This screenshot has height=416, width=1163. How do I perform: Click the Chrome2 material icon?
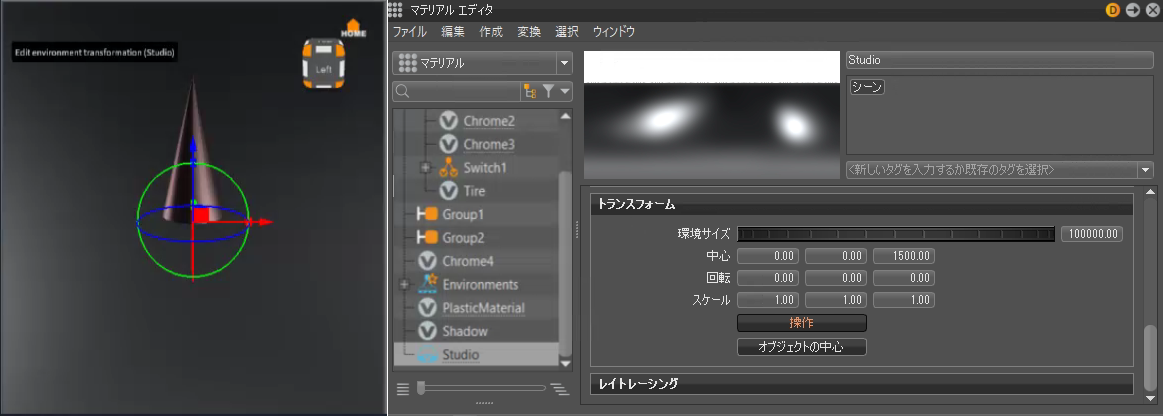(x=448, y=120)
